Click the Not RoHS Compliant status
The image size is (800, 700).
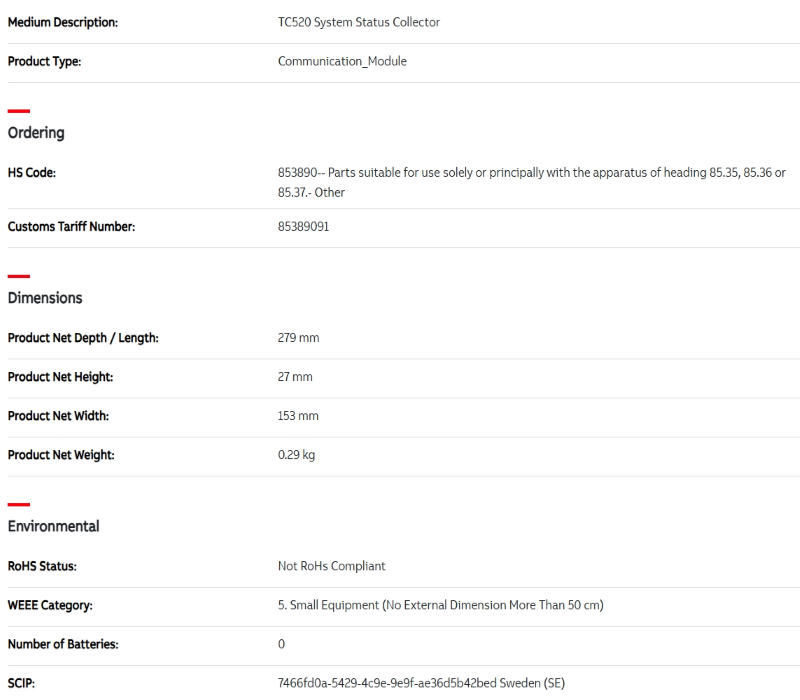click(x=331, y=566)
